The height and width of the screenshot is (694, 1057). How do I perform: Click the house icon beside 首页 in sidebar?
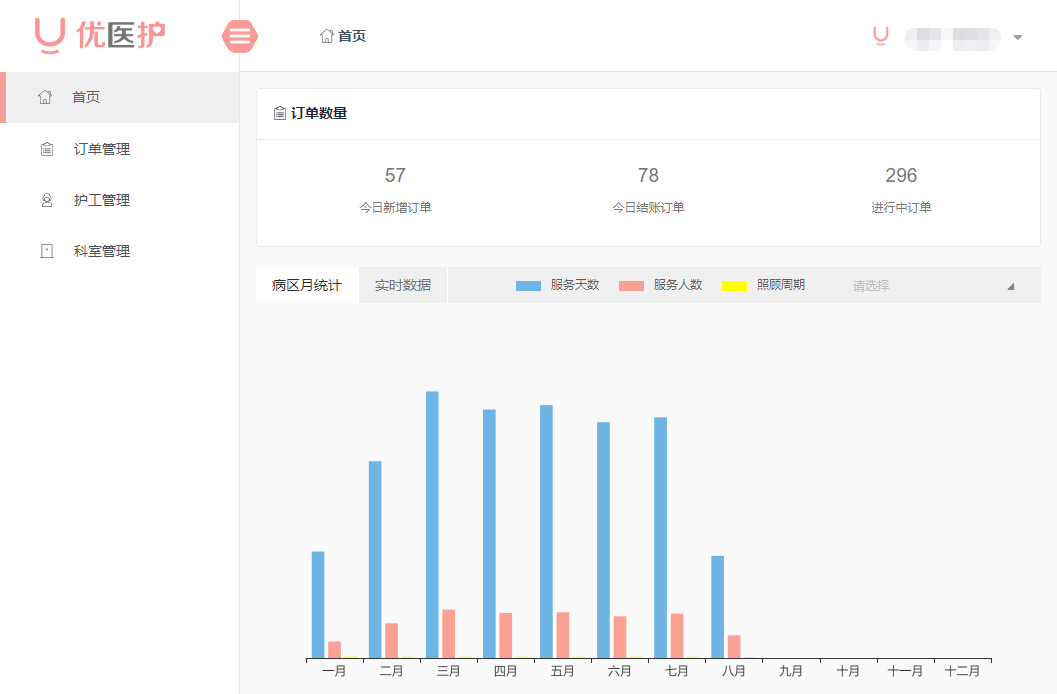tap(45, 97)
